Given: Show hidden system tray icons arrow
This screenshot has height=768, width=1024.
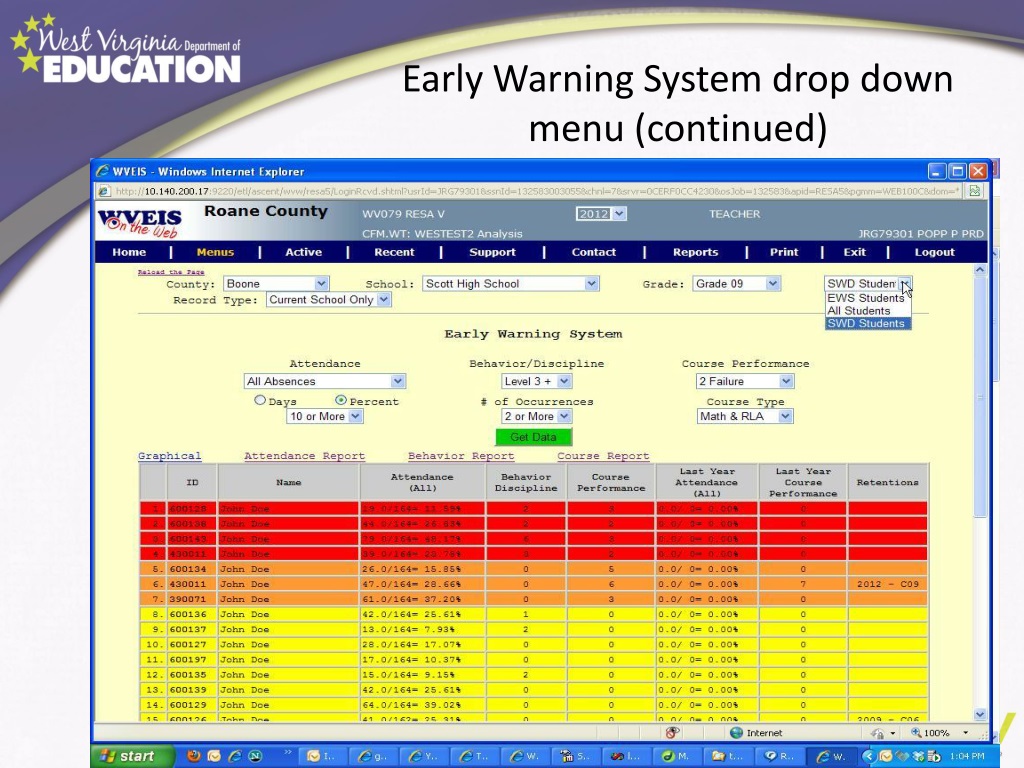Looking at the screenshot, I should (869, 756).
